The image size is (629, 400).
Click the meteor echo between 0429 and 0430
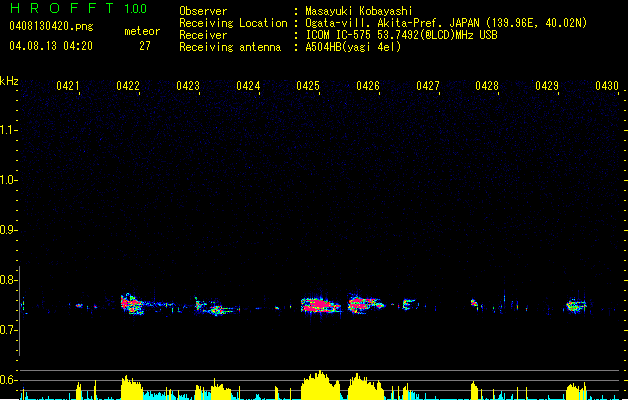pyautogui.click(x=576, y=306)
